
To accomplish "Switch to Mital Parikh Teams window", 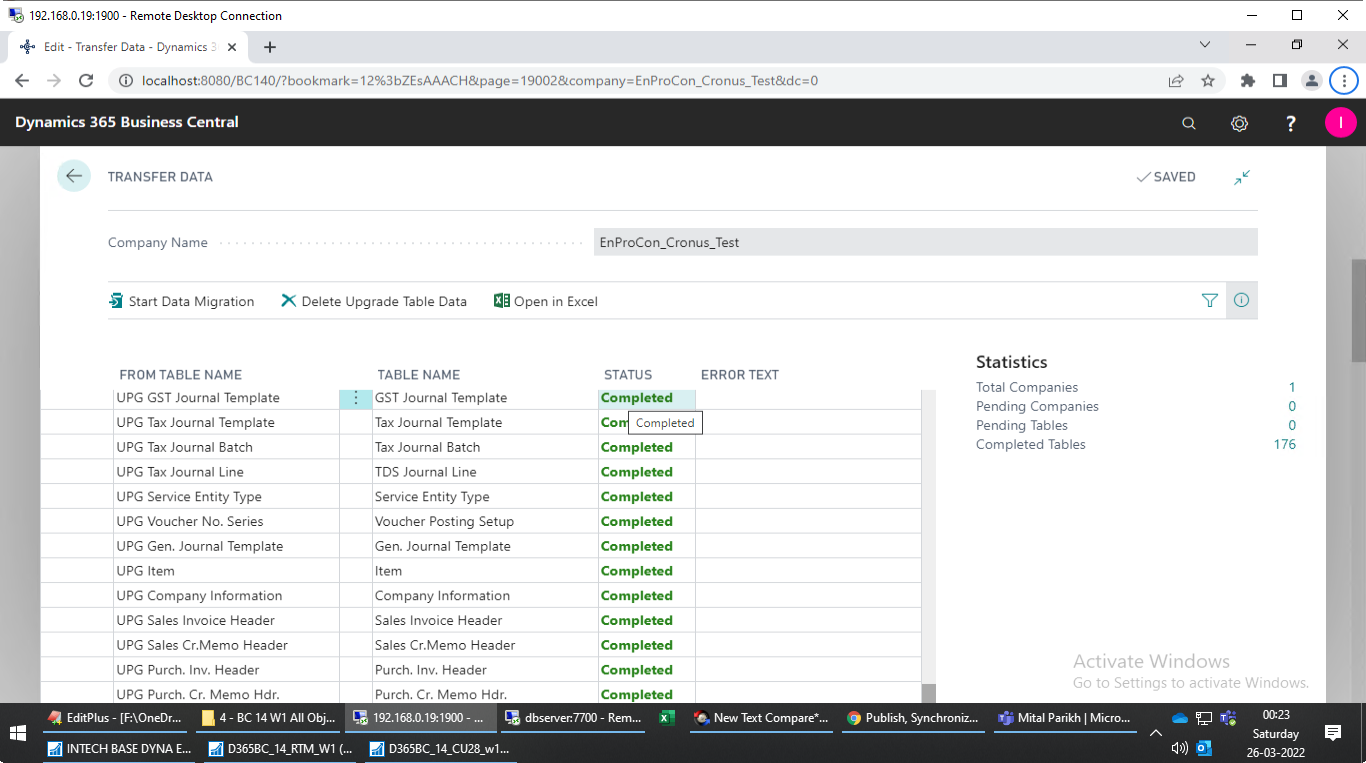I will point(1066,717).
